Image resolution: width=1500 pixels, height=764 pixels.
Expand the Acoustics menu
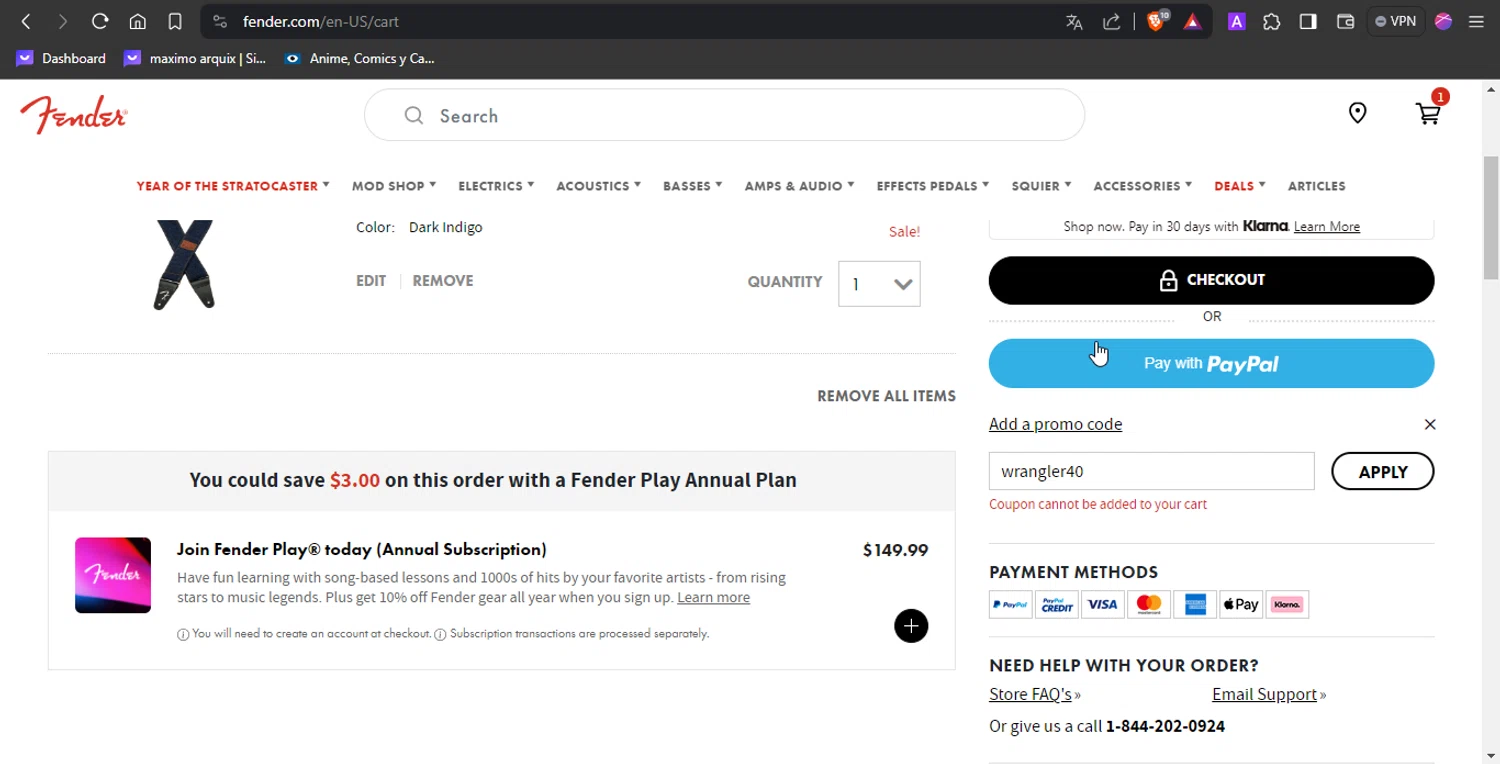click(x=598, y=186)
